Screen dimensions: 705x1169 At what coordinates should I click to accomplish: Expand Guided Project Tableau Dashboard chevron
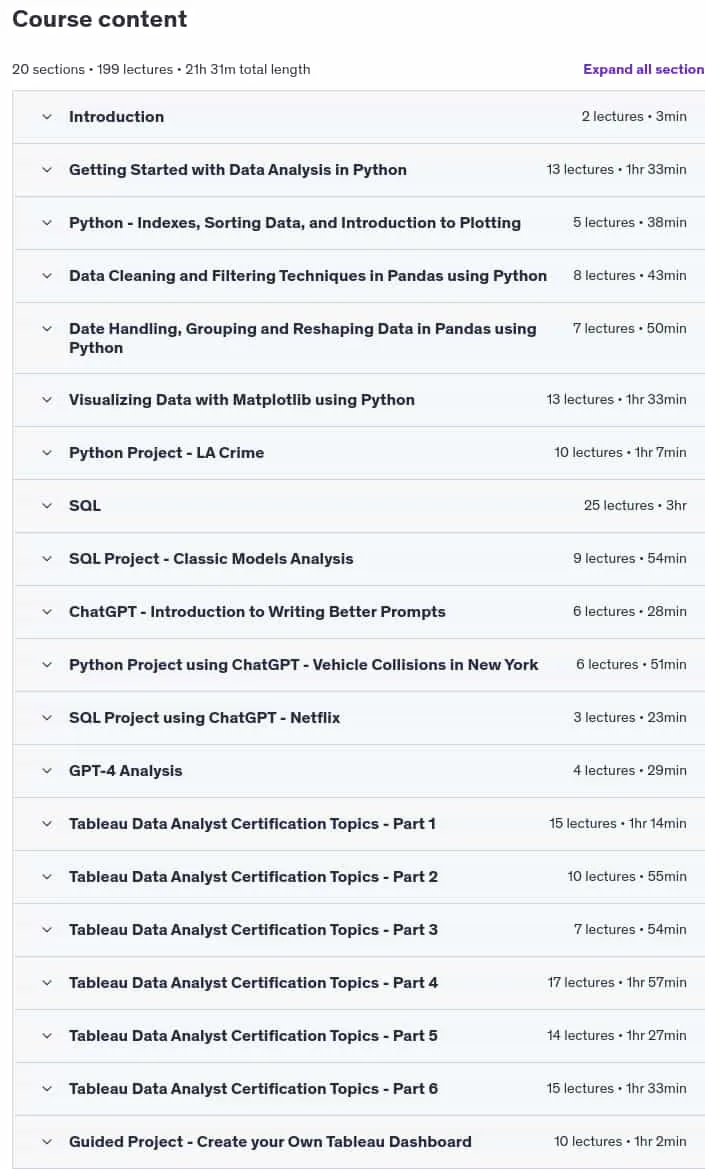click(x=47, y=1141)
